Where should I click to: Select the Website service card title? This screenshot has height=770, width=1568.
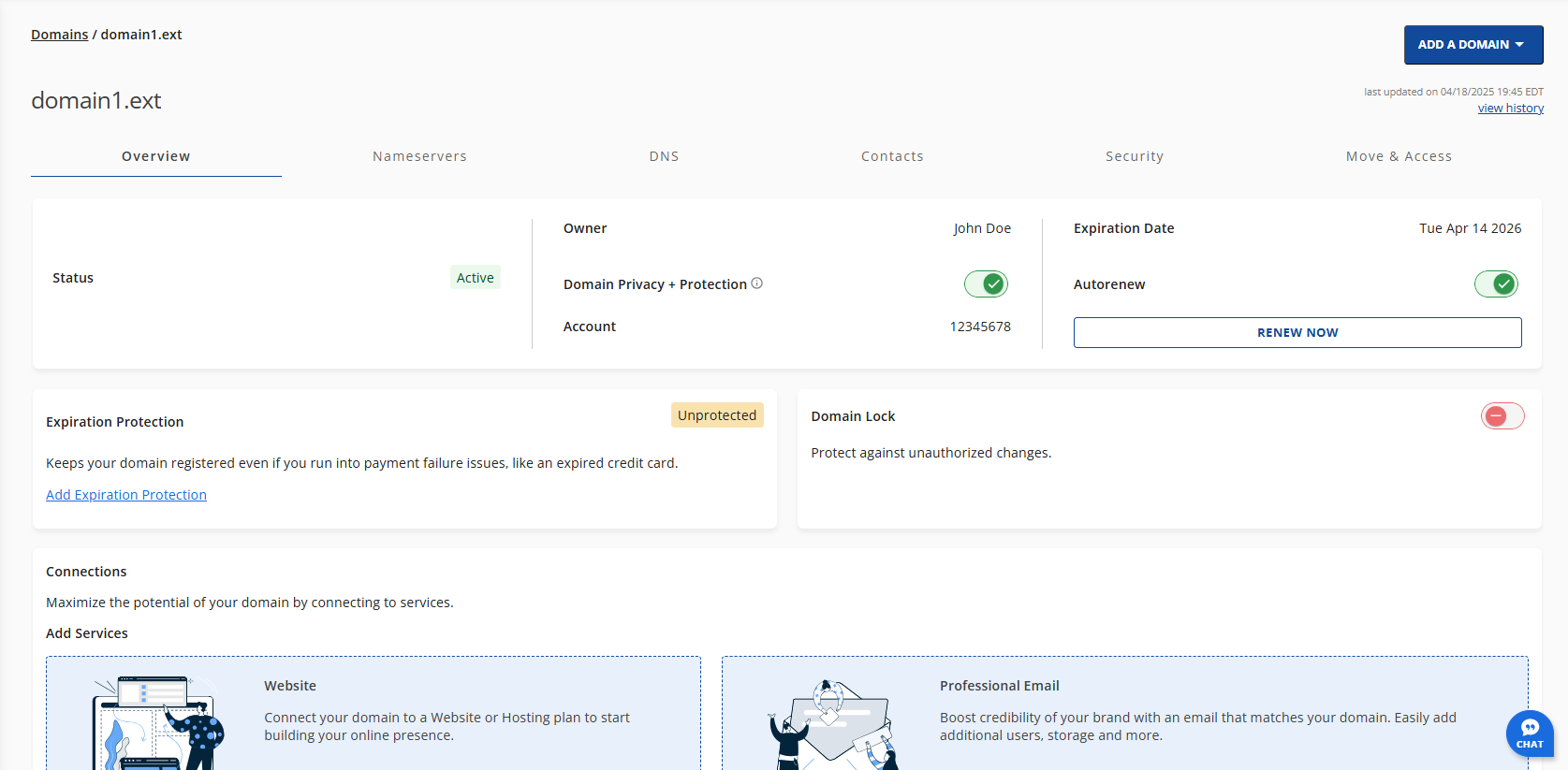(x=290, y=686)
